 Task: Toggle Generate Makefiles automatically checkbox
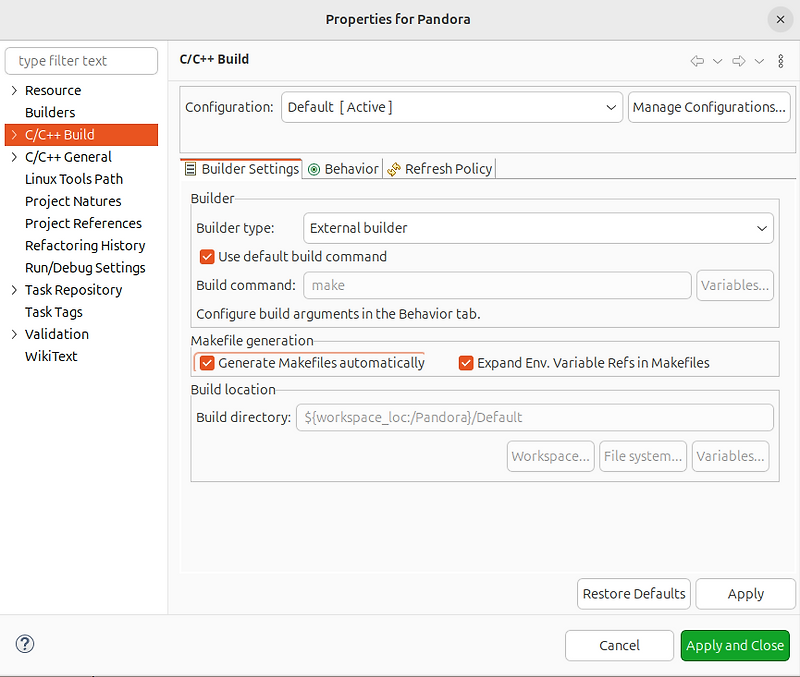[x=207, y=363]
